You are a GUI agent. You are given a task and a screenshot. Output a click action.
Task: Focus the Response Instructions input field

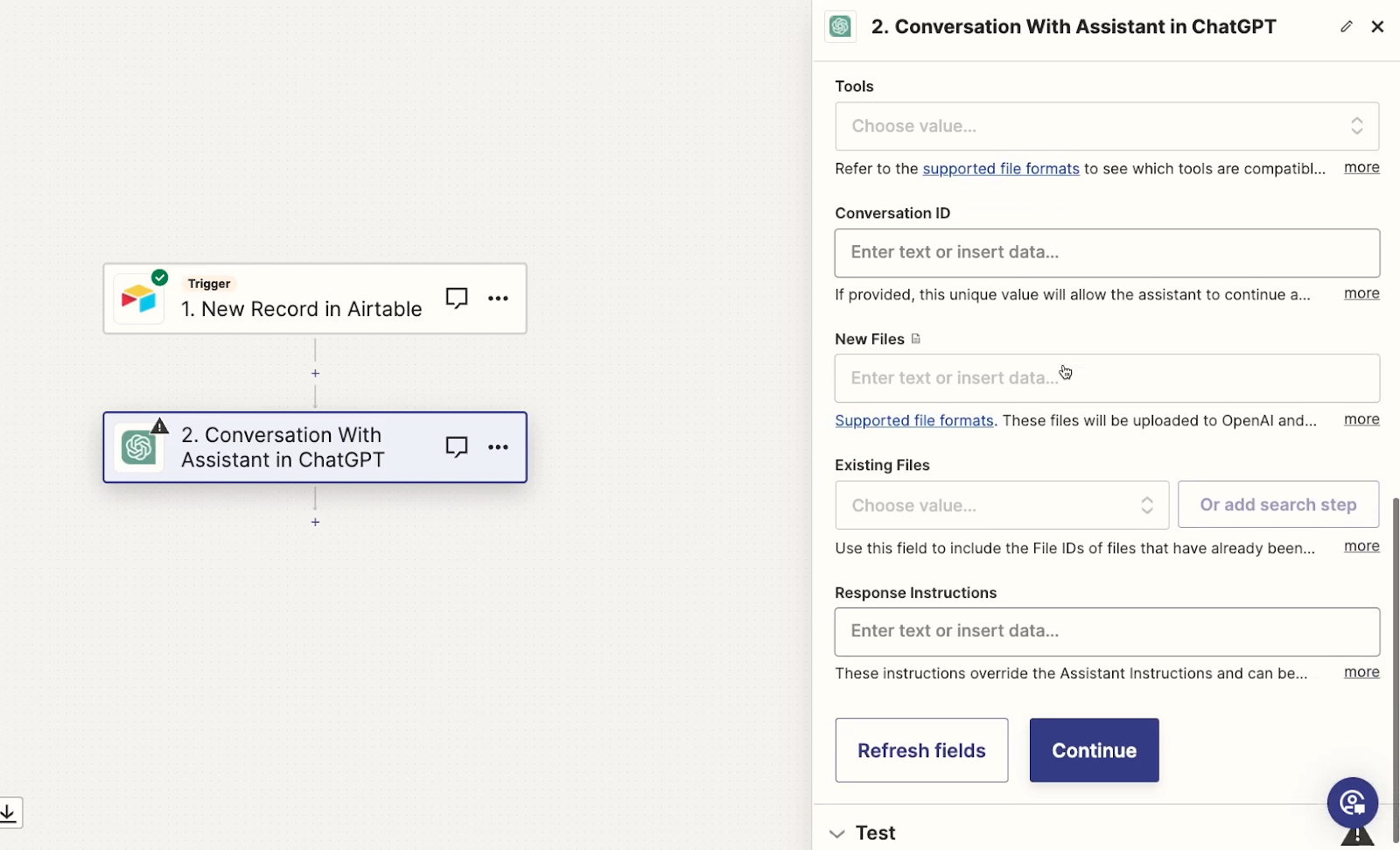click(1107, 632)
